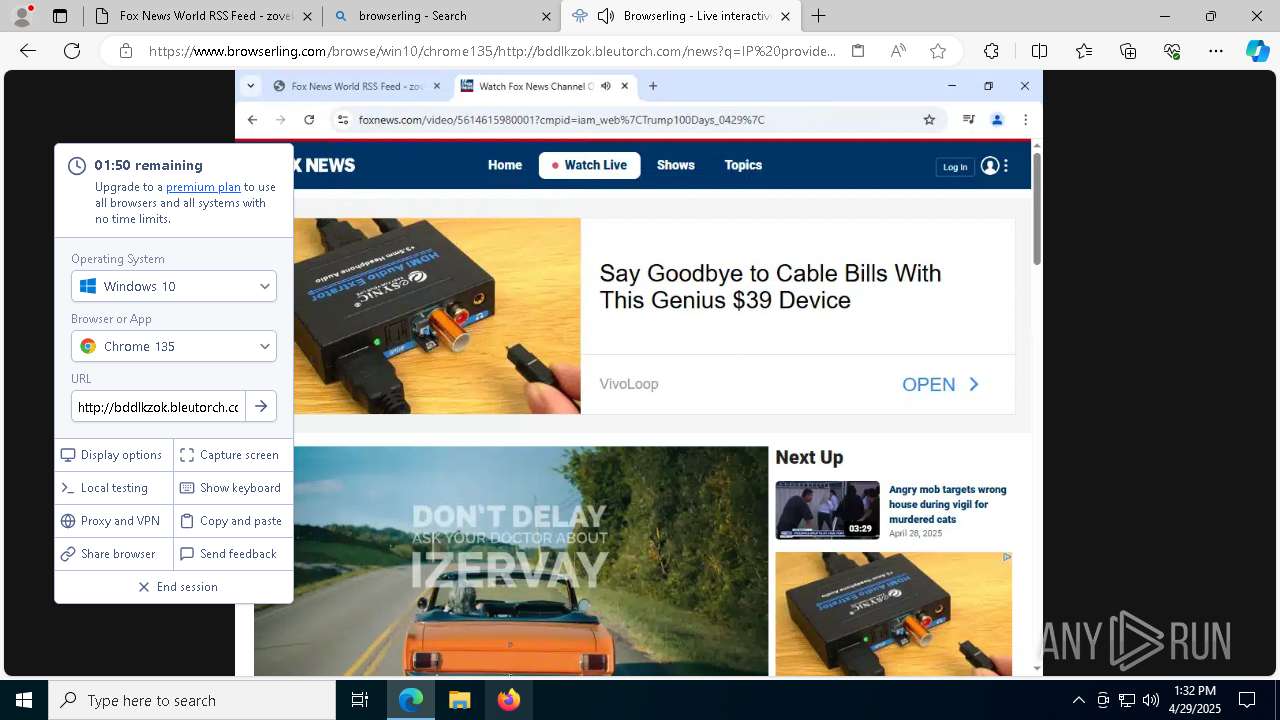1280x720 pixels.
Task: Open Edge Browser essentials
Action: coord(1172,51)
